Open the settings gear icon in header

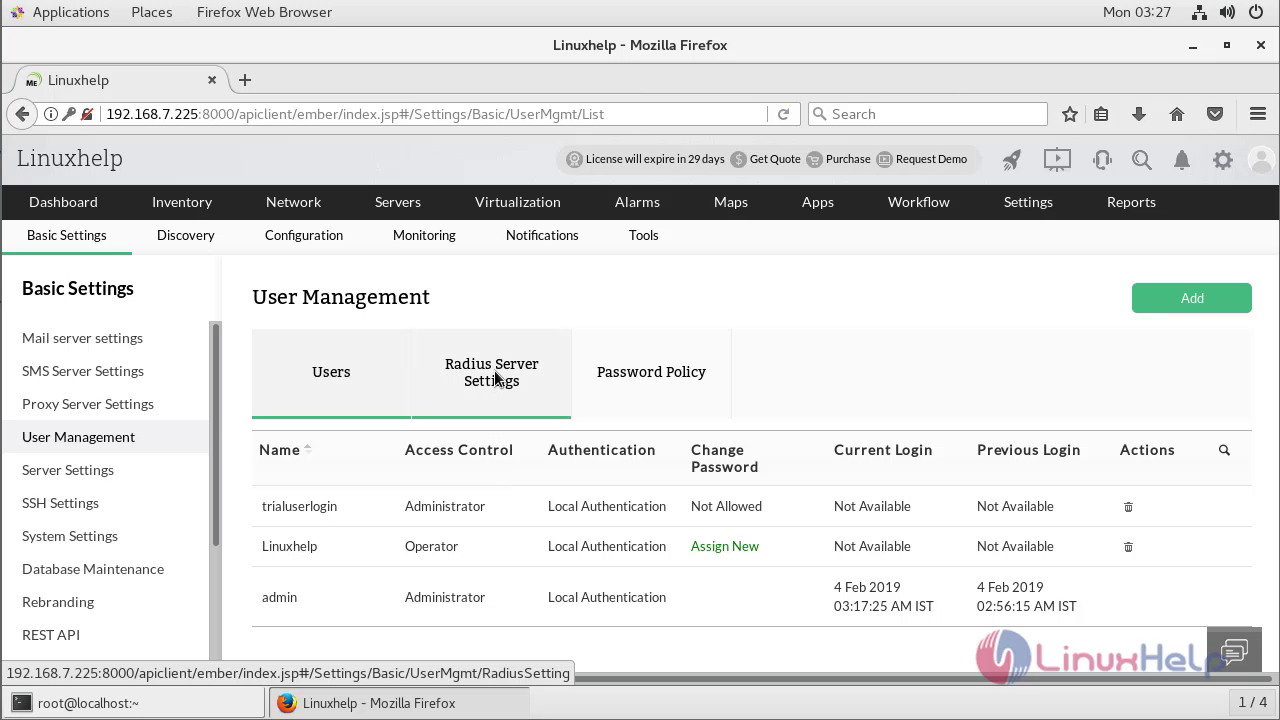coord(1223,159)
